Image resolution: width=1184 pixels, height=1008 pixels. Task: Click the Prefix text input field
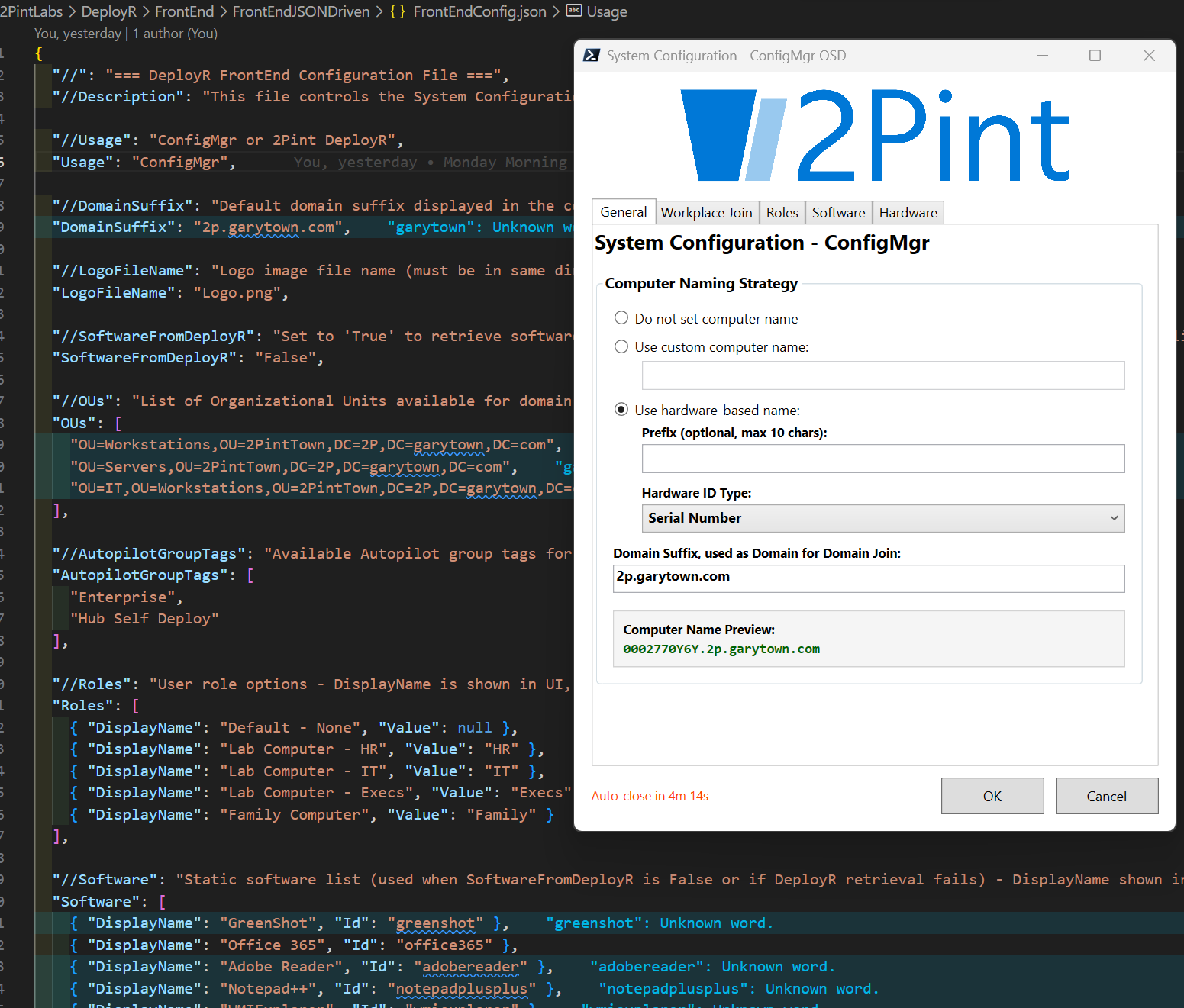point(882,459)
